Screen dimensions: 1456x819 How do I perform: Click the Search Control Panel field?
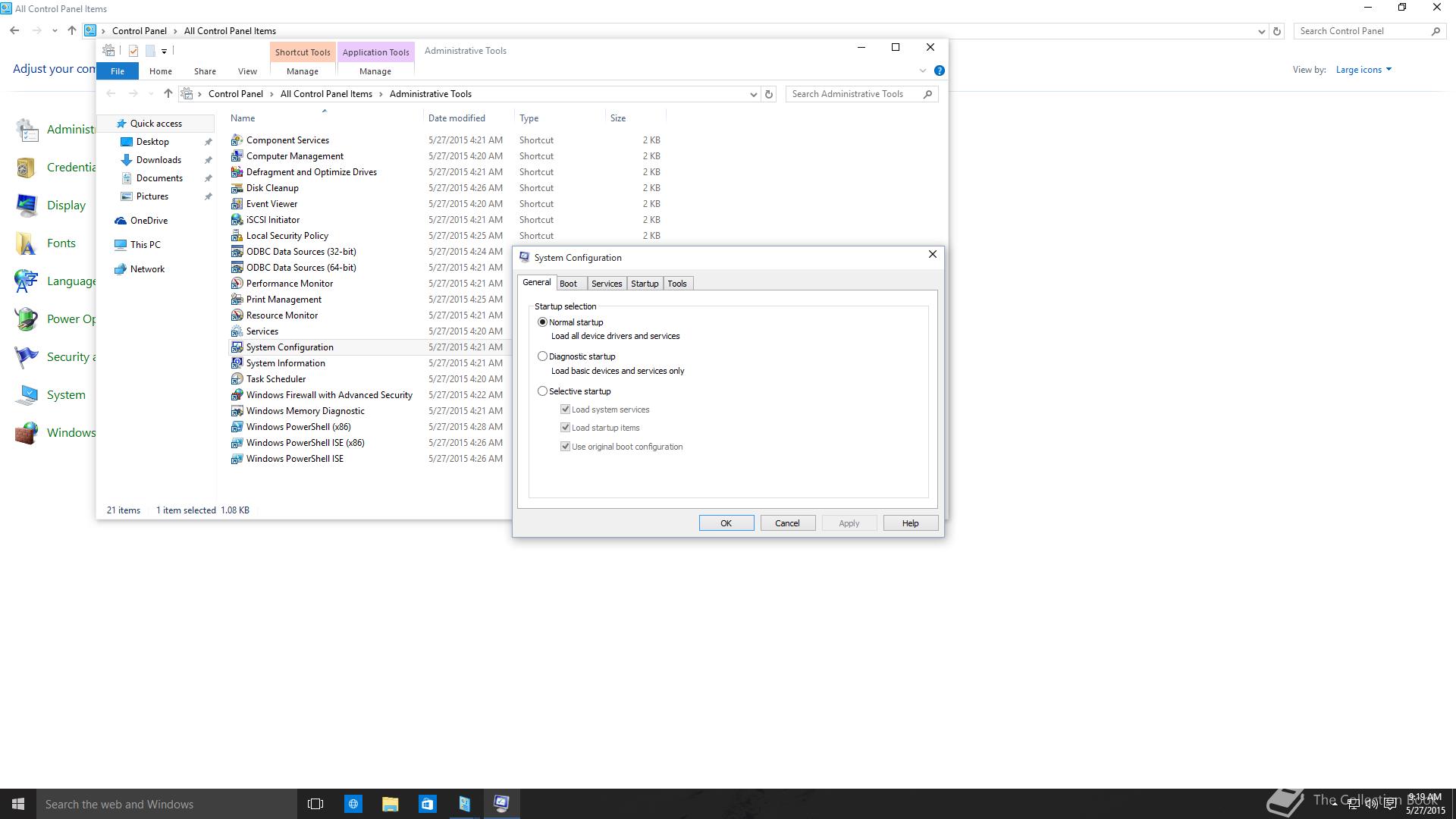1369,31
